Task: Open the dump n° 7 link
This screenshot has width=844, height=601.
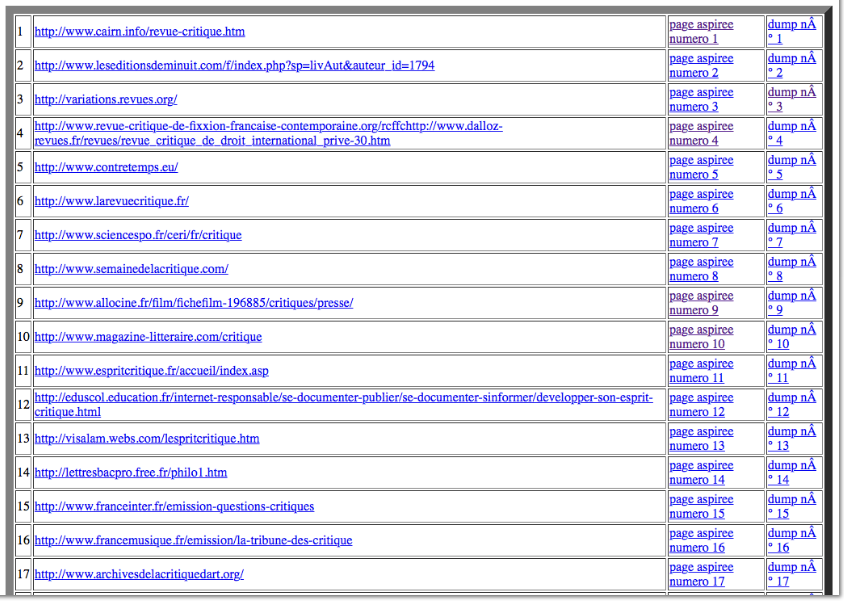Action: [x=791, y=235]
